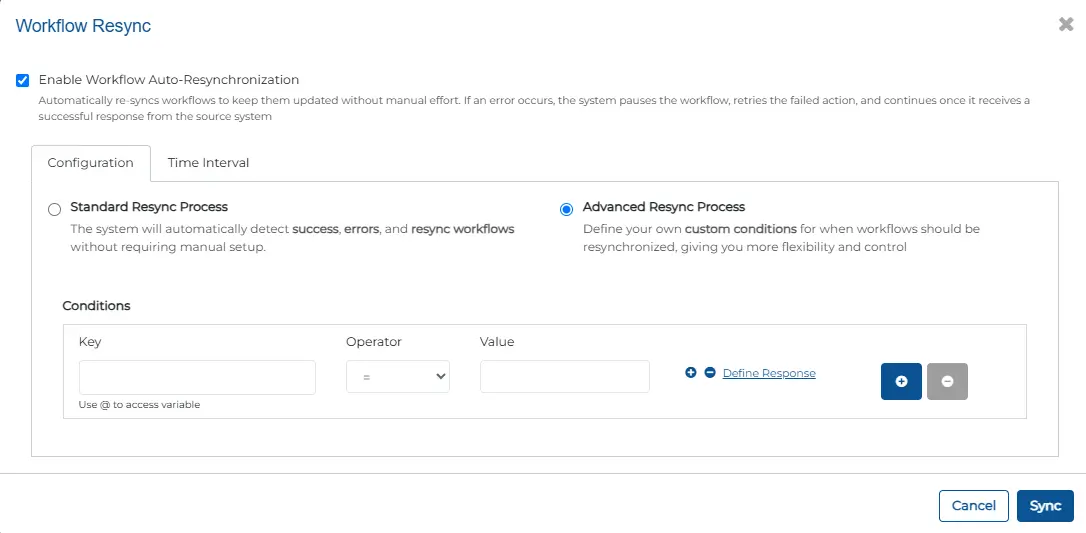The width and height of the screenshot is (1086, 533).
Task: Add a condition row with blue plus button
Action: pos(901,381)
